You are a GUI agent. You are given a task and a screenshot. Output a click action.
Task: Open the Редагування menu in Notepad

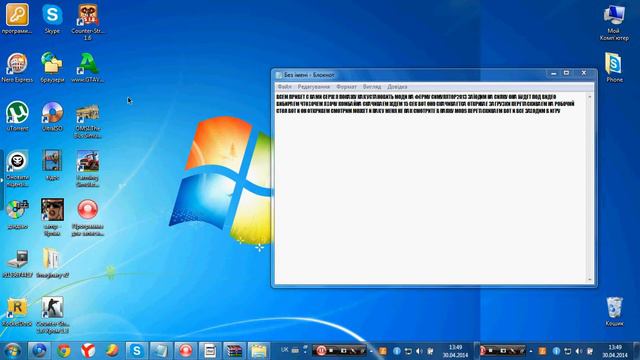click(x=313, y=87)
